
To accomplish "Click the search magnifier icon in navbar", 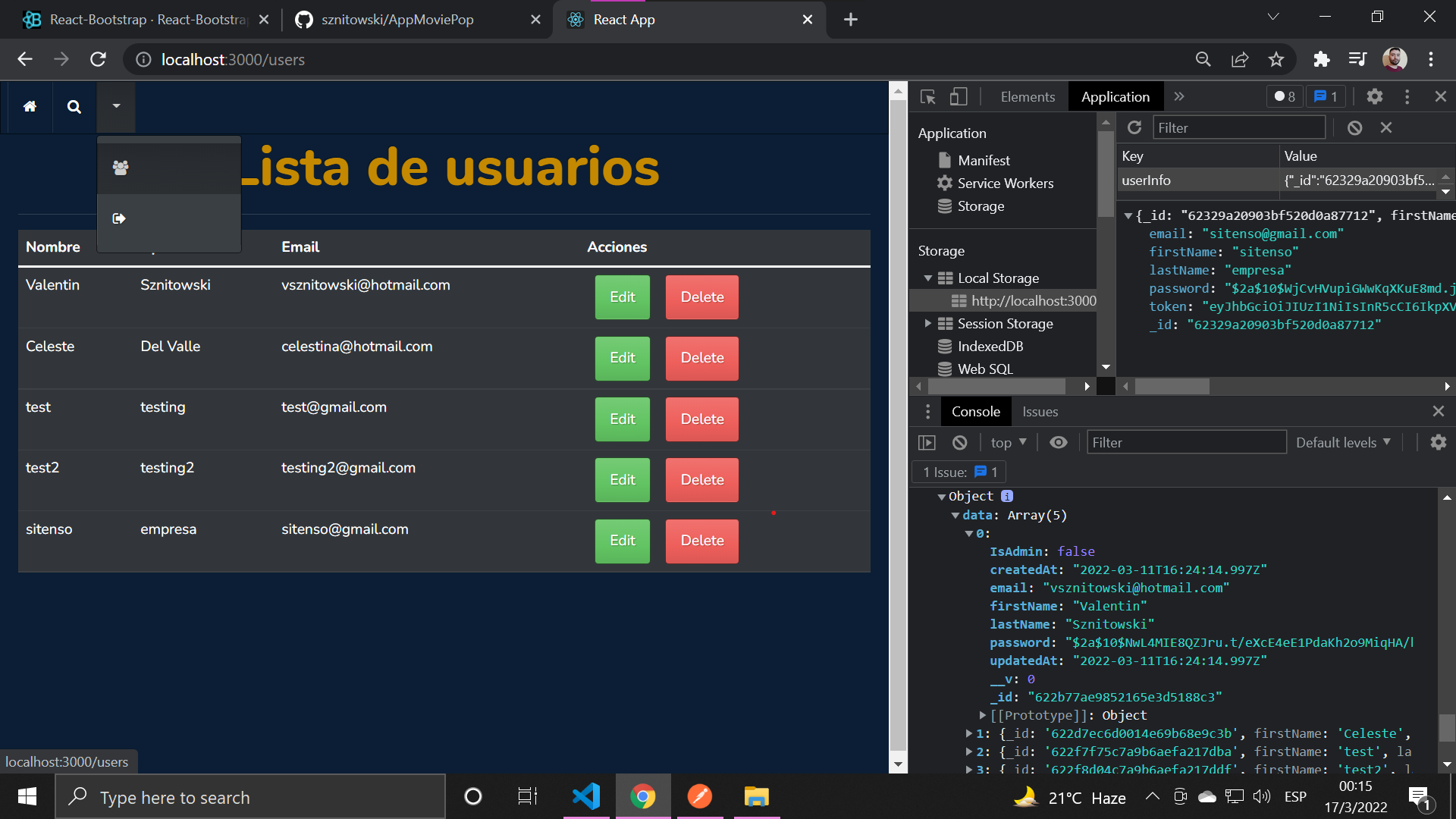I will tap(74, 107).
